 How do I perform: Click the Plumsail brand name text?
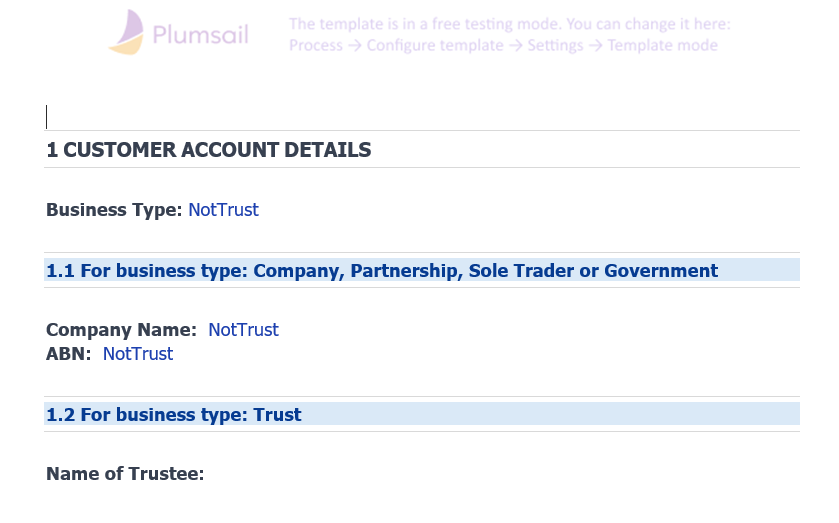(x=200, y=36)
